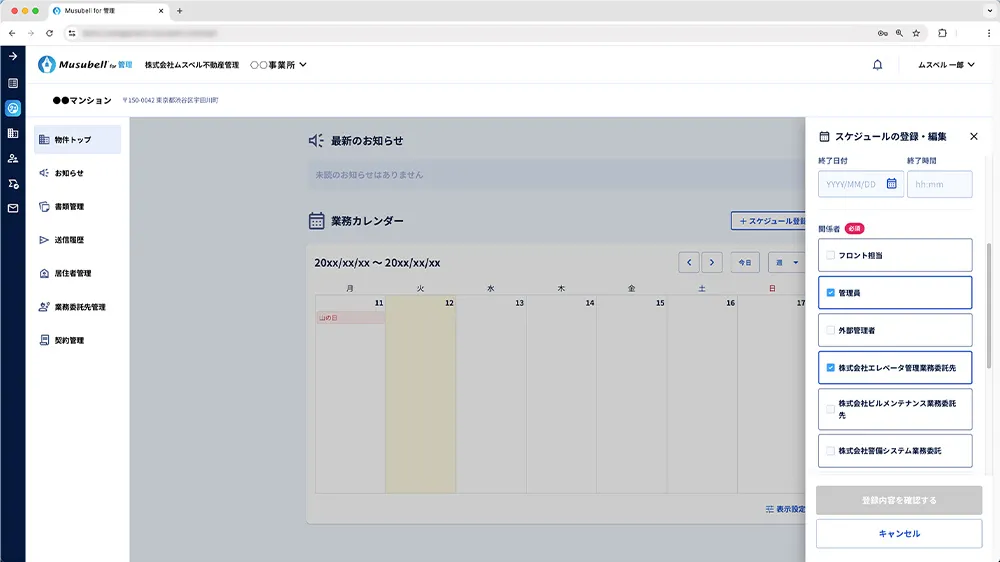Screen dimensions: 1000x562
Task: Go to previous week in calendar
Action: coord(688,263)
